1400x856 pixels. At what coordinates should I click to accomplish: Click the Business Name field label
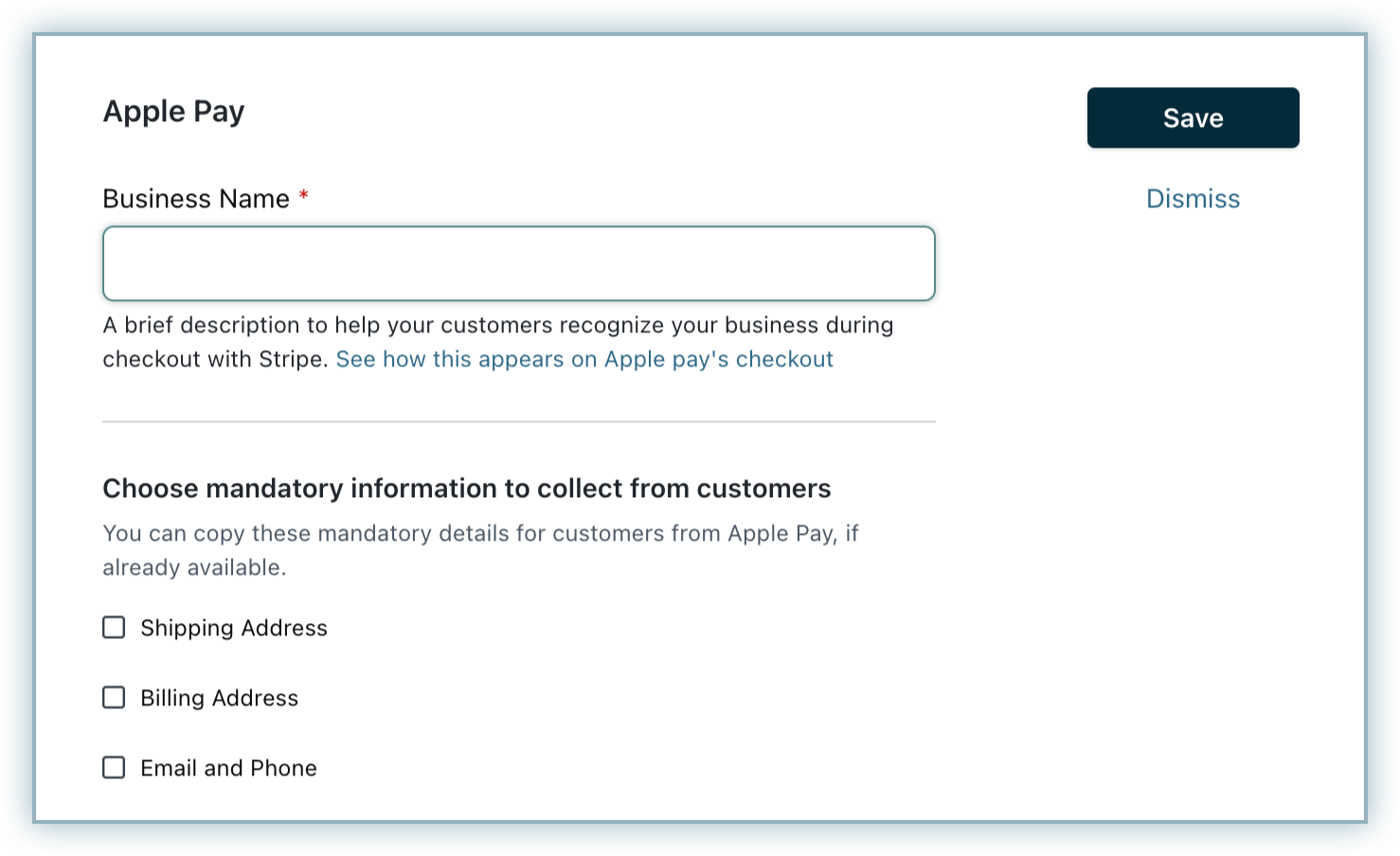[x=196, y=199]
